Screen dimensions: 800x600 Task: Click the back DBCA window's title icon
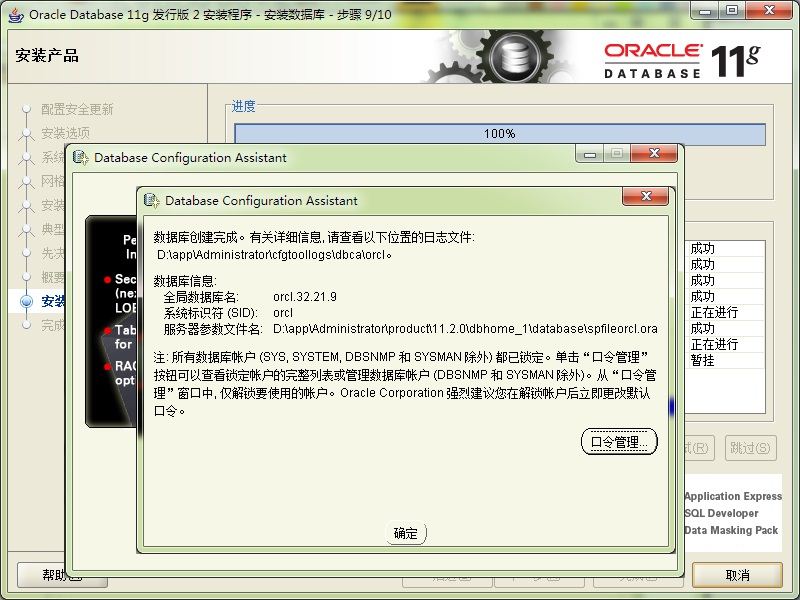point(81,158)
